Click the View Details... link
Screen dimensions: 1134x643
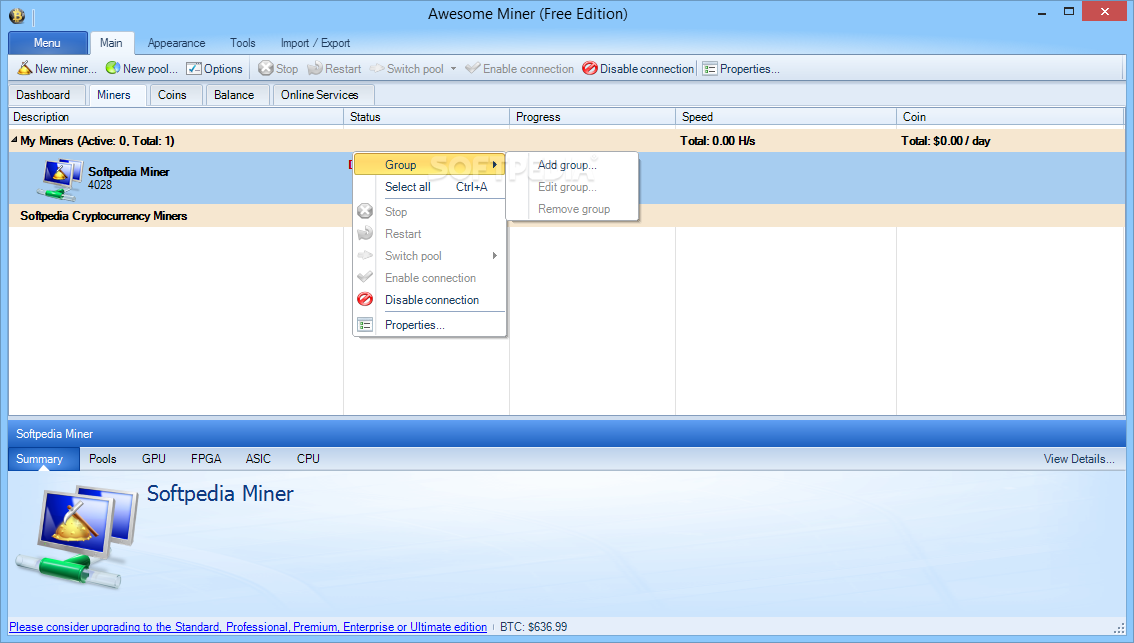click(x=1079, y=459)
